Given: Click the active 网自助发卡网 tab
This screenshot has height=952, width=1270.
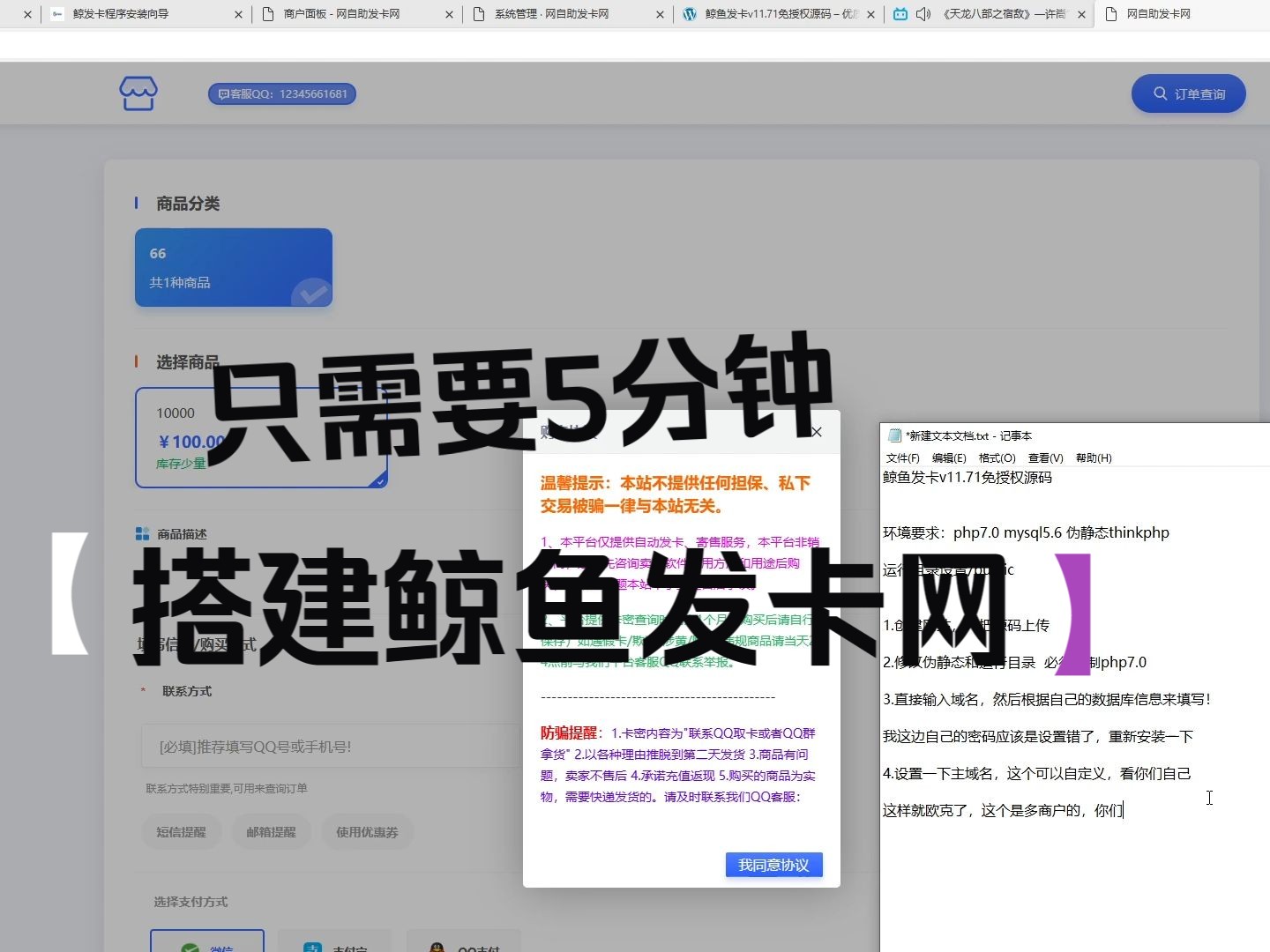Looking at the screenshot, I should pyautogui.click(x=1182, y=14).
